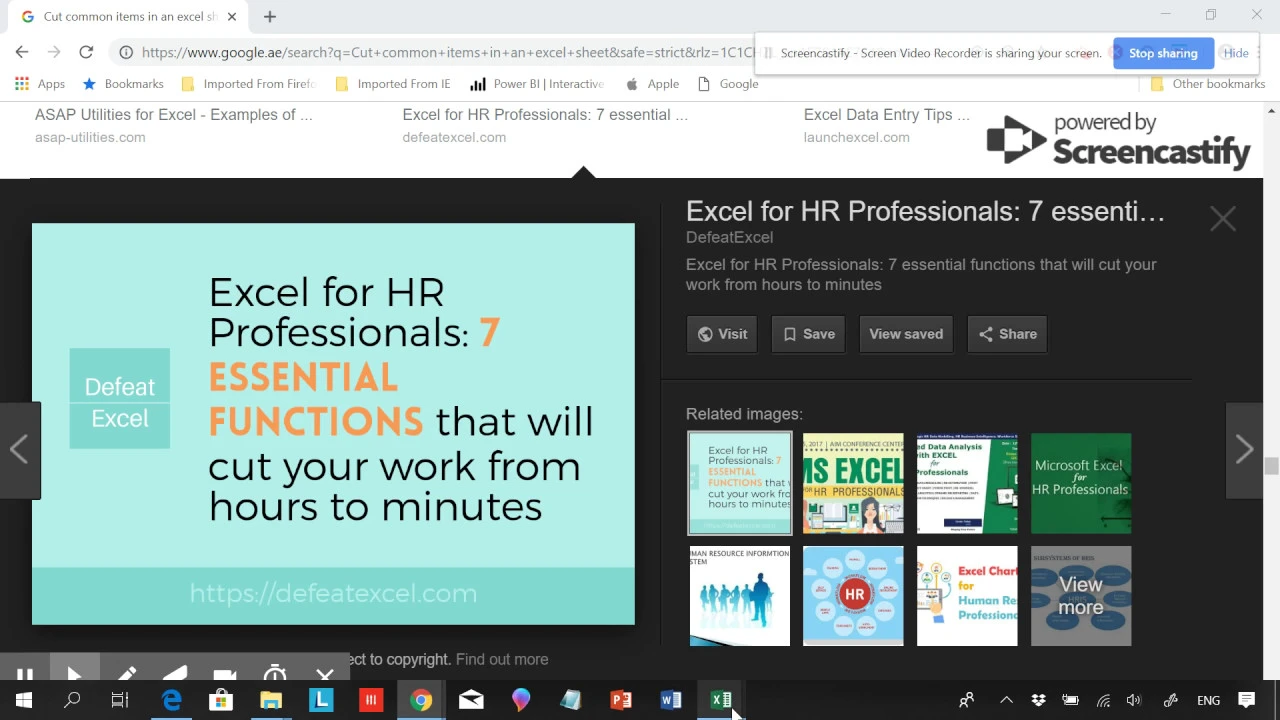This screenshot has width=1280, height=720.
Task: Switch to Google Chrome on the taskbar
Action: [421, 700]
